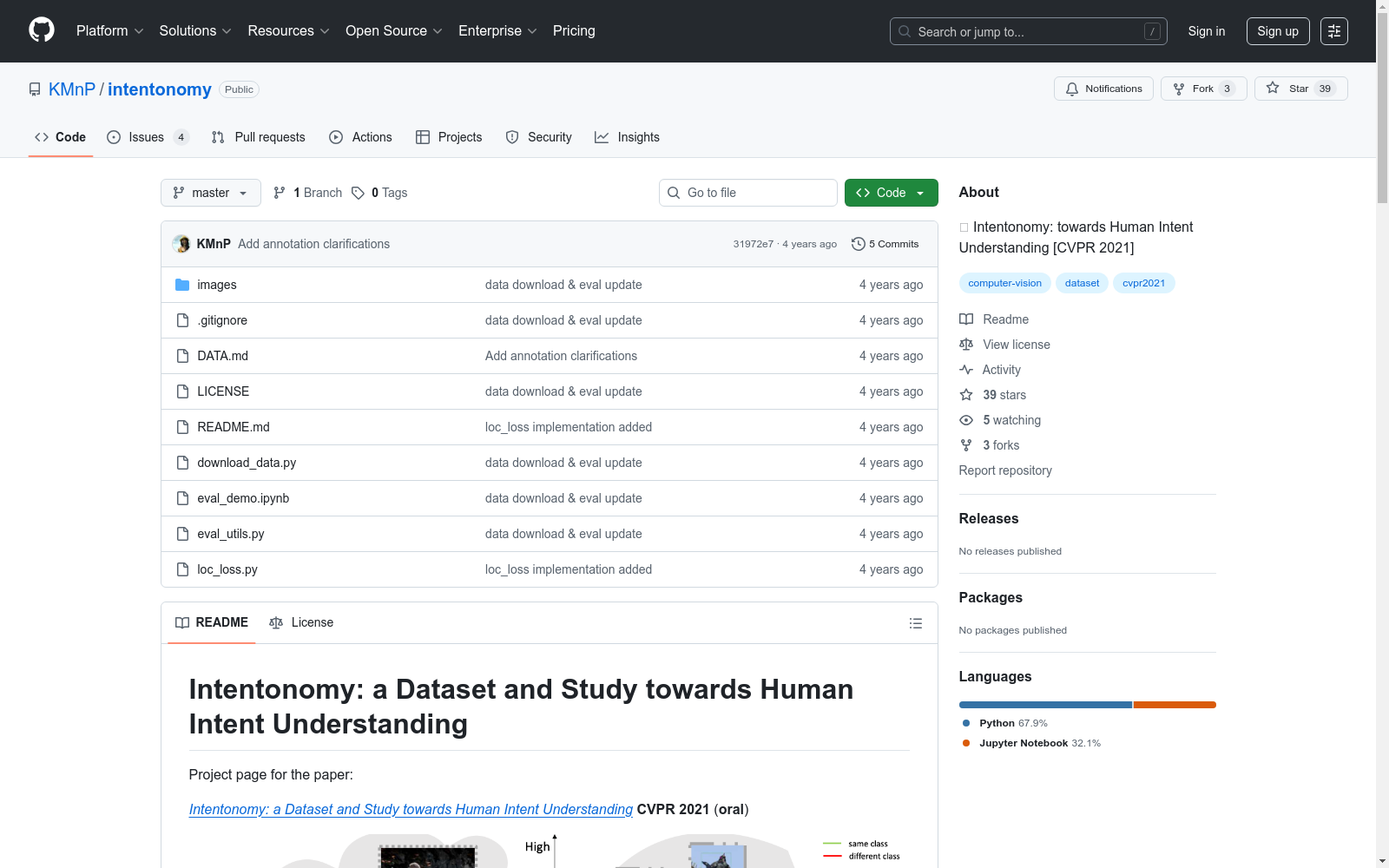The height and width of the screenshot is (868, 1389).
Task: Expand the Platform menu
Action: pyautogui.click(x=110, y=31)
